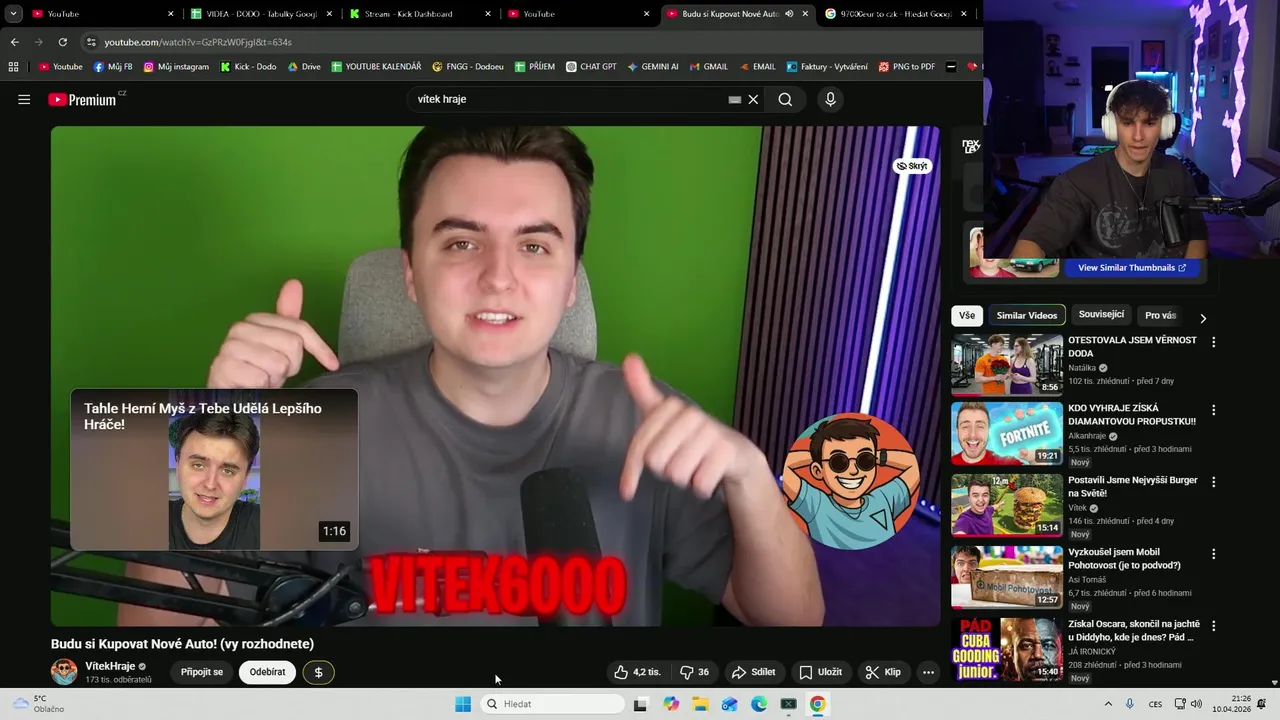Show more filter chips with right arrow
Viewport: 1280px width, 720px height.
[x=1203, y=317]
